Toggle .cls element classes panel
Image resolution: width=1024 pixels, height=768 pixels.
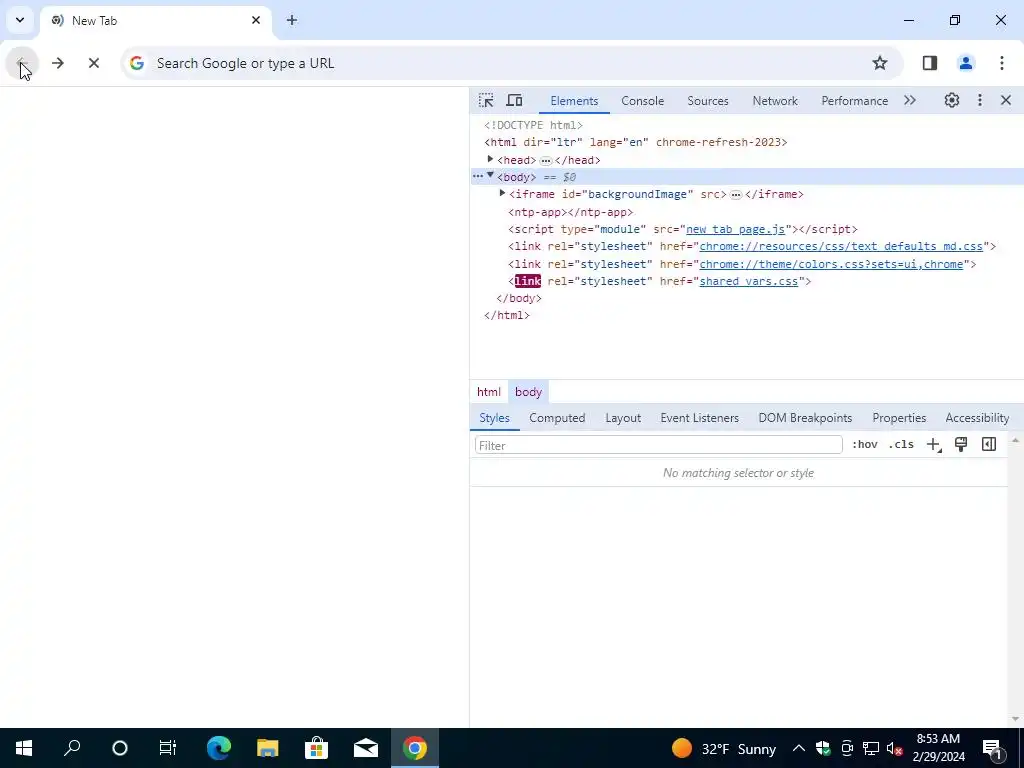click(x=901, y=445)
